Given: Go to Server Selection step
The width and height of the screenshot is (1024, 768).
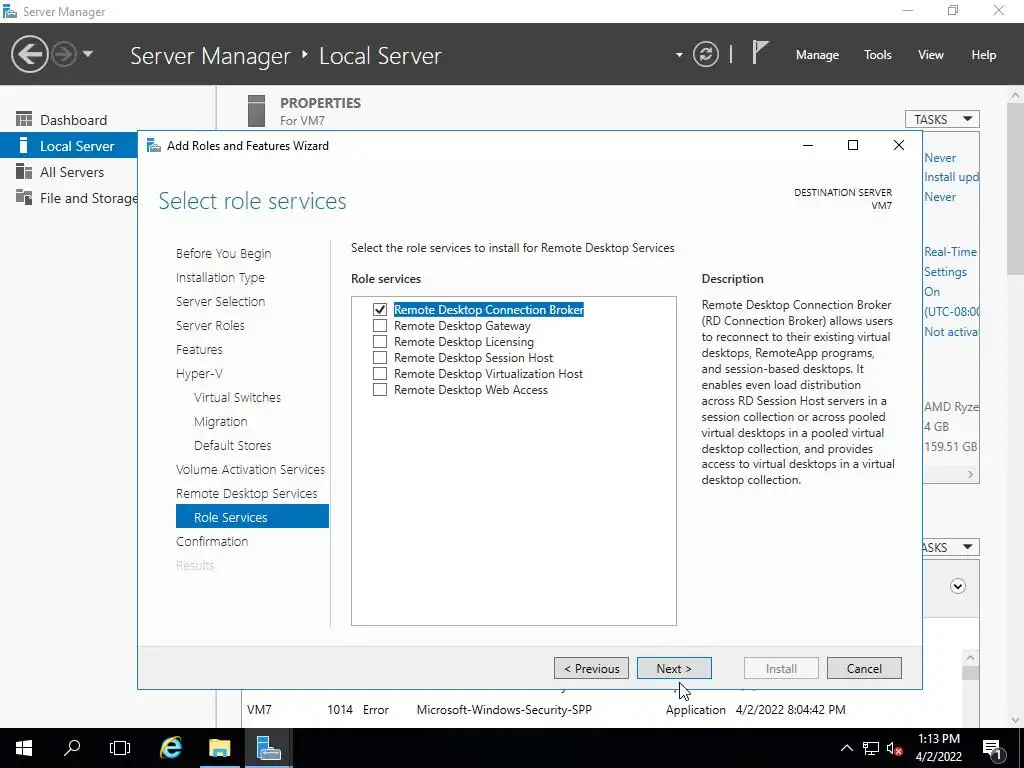Looking at the screenshot, I should (x=220, y=301).
